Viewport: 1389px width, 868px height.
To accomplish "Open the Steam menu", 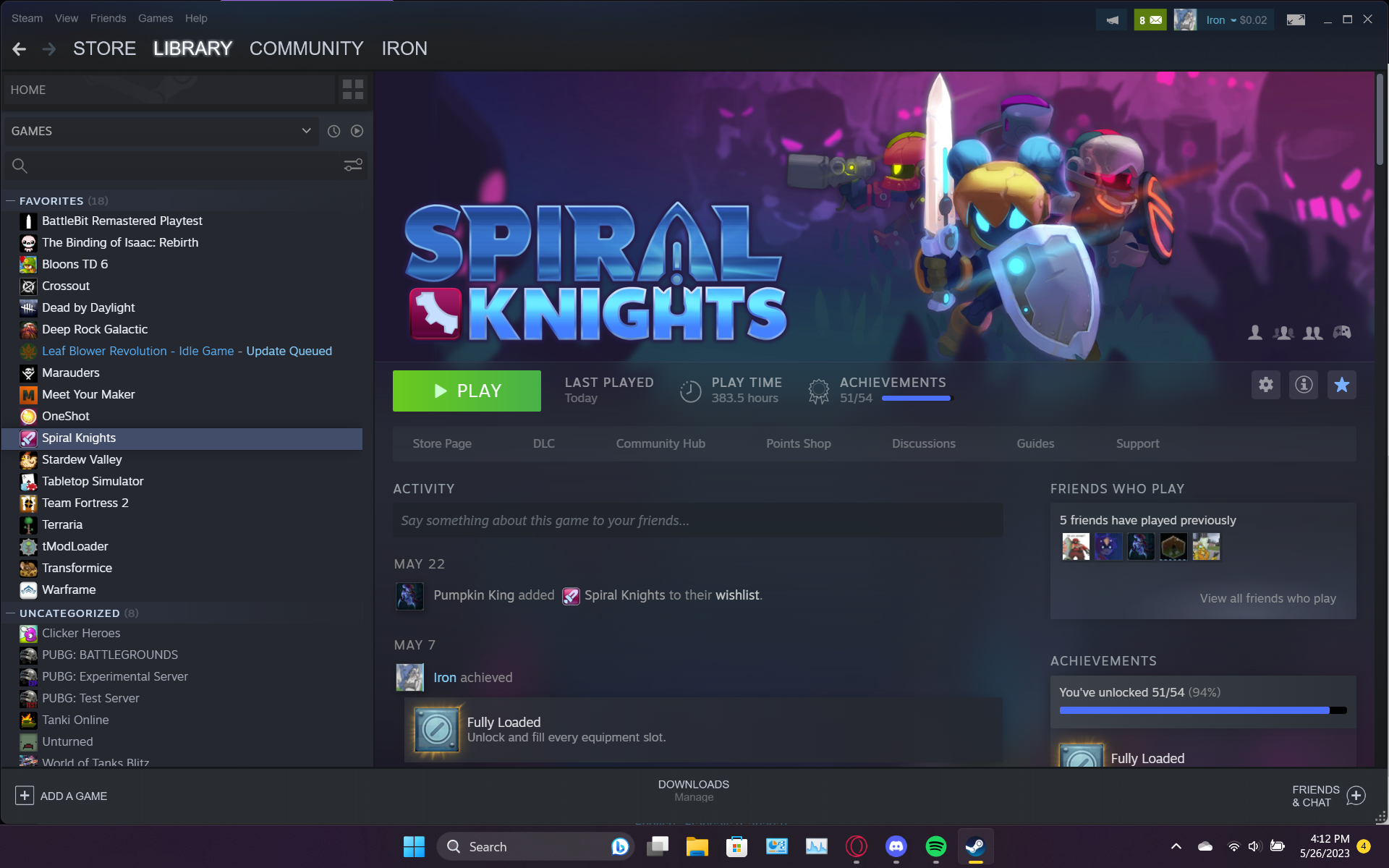I will click(27, 18).
